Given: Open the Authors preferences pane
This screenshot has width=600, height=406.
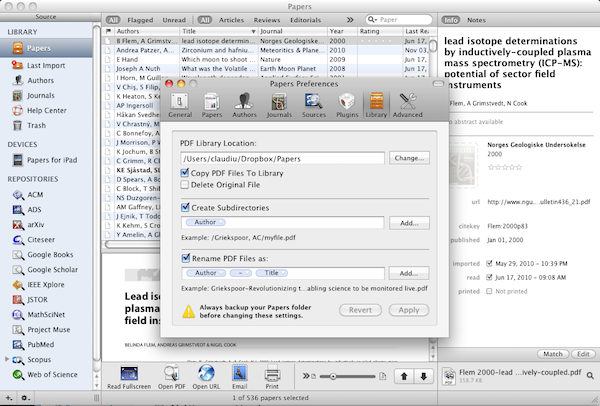Looking at the screenshot, I should [244, 105].
